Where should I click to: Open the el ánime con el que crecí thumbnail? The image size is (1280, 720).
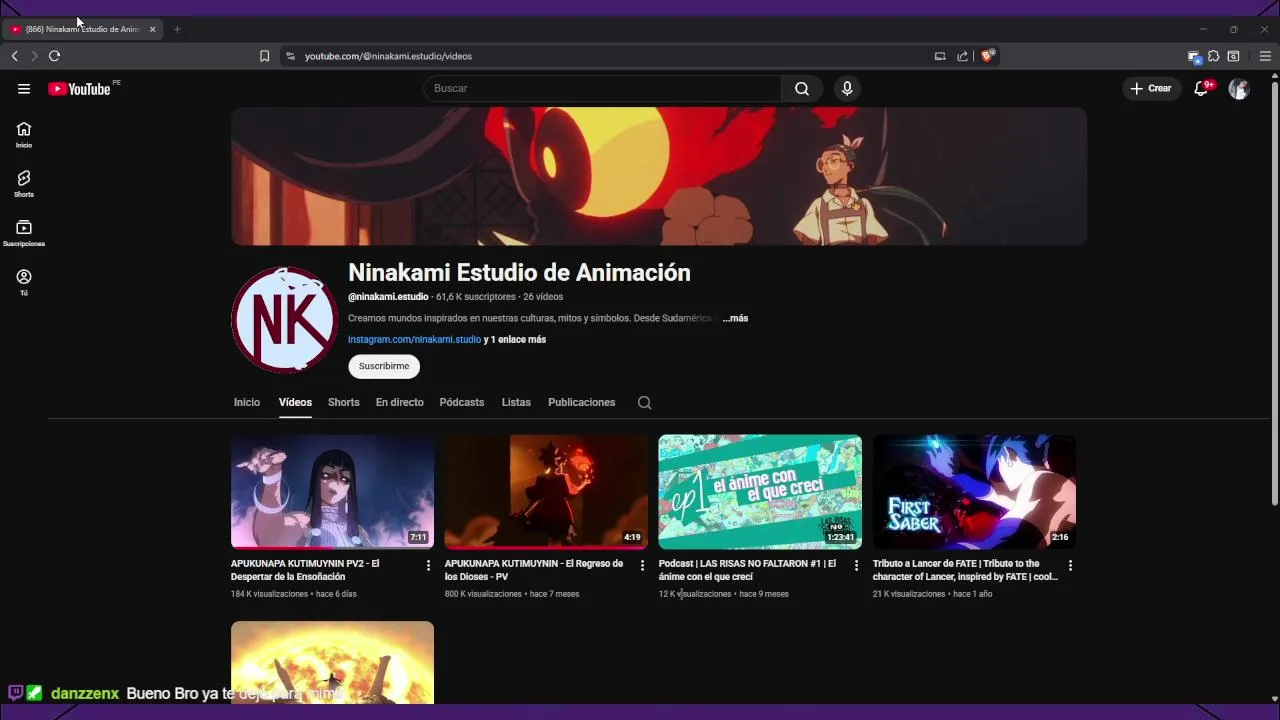pyautogui.click(x=760, y=492)
